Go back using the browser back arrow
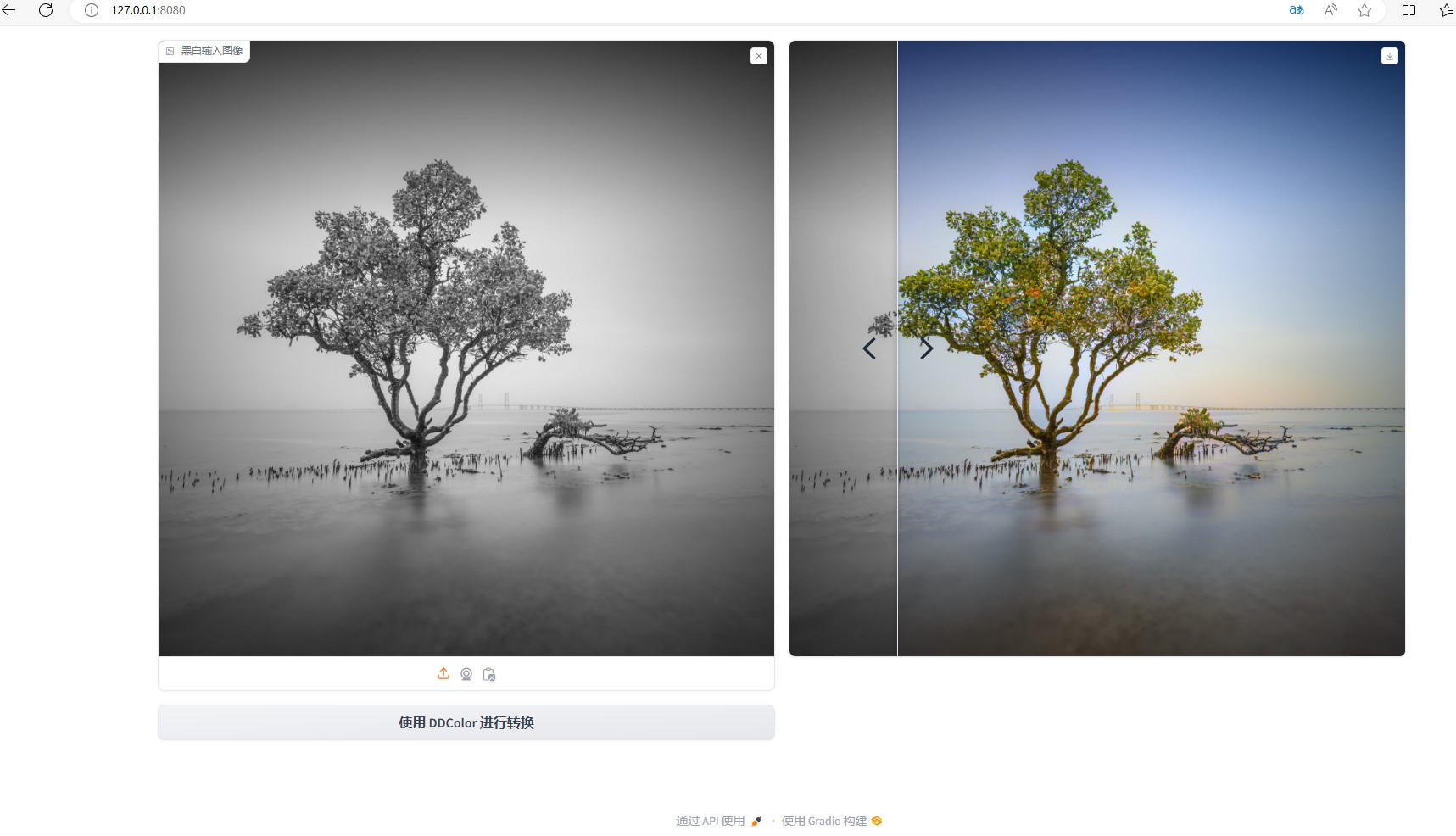 pos(8,10)
